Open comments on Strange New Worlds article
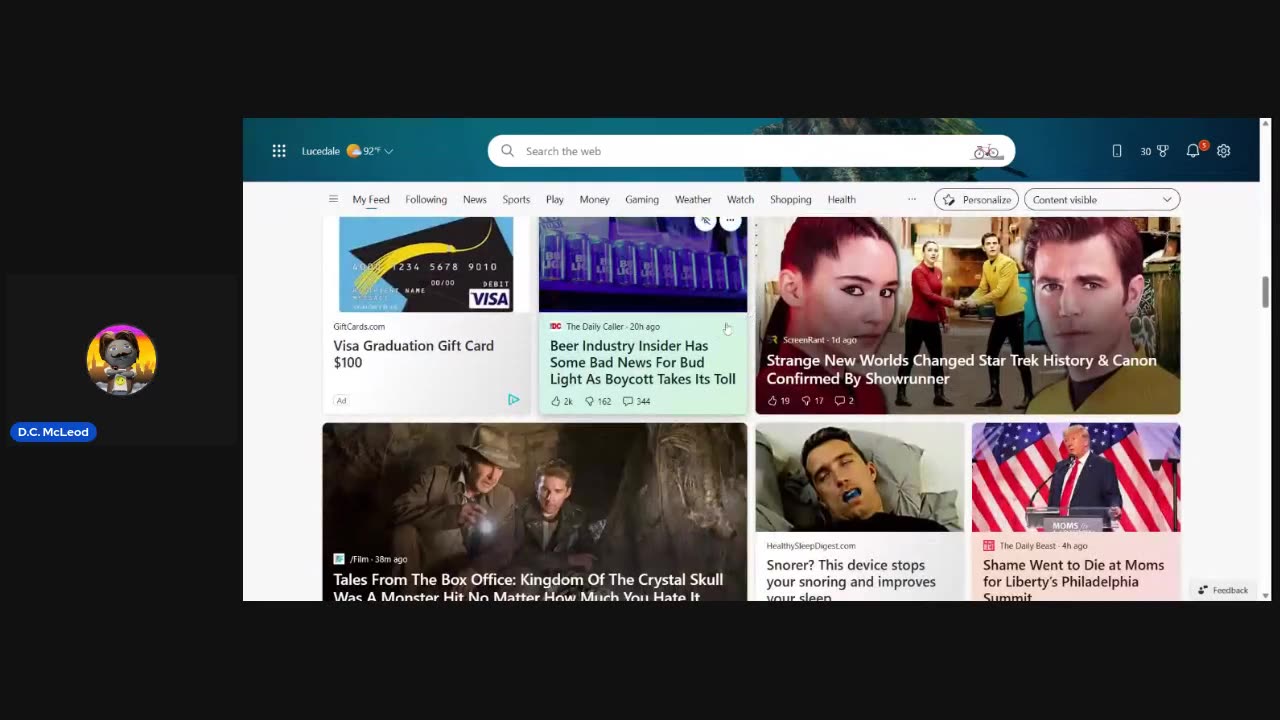This screenshot has width=1280, height=720. 839,401
